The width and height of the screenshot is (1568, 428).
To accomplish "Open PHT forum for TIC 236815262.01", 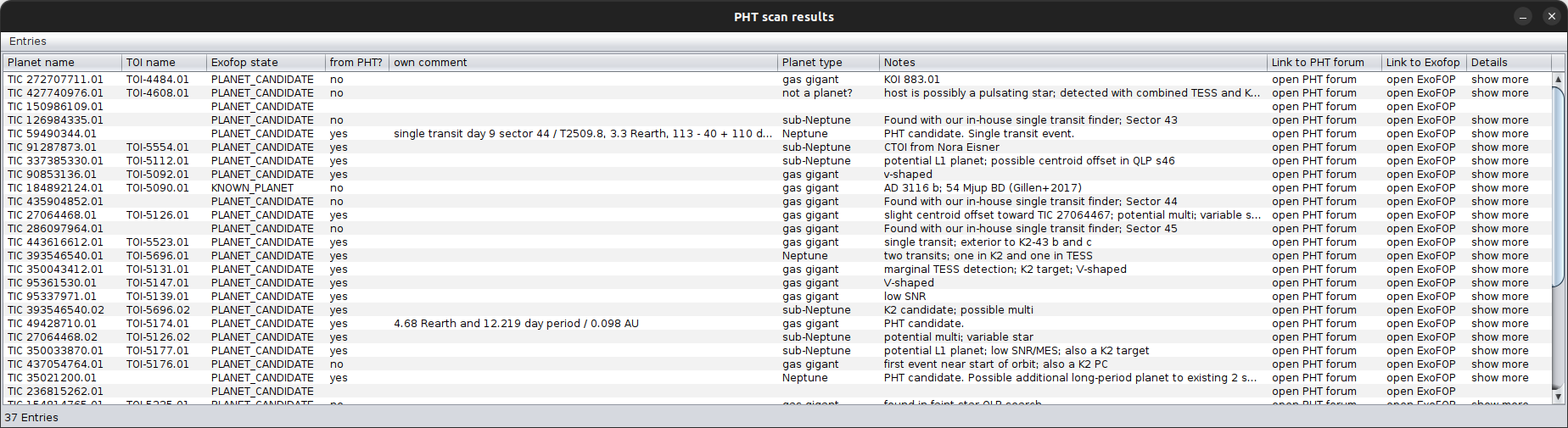I will pos(1313,392).
